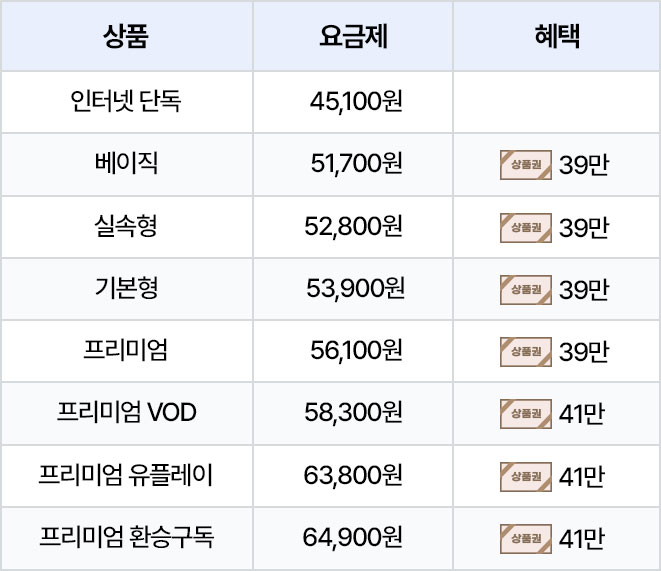Viewport: 661px width, 571px height.
Task: Select the 상품 column header
Action: tap(126, 36)
